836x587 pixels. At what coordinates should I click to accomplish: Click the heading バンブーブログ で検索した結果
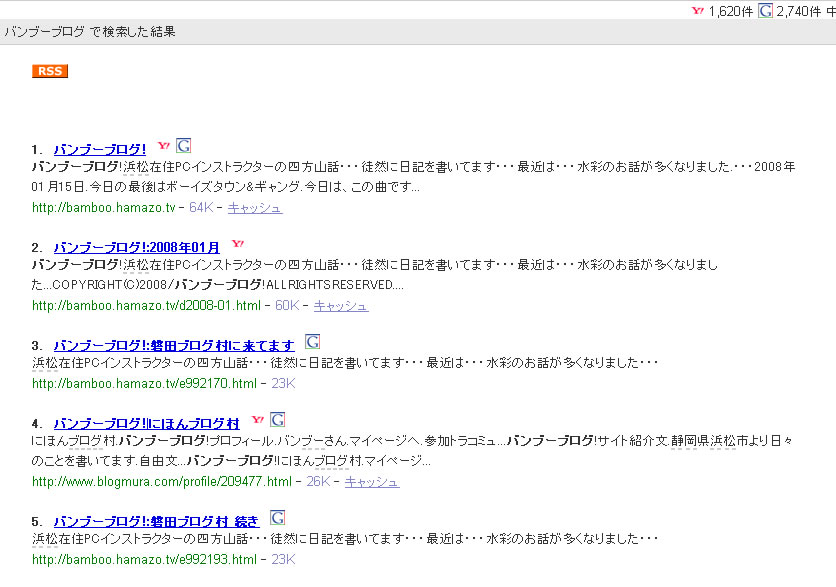pyautogui.click(x=90, y=31)
